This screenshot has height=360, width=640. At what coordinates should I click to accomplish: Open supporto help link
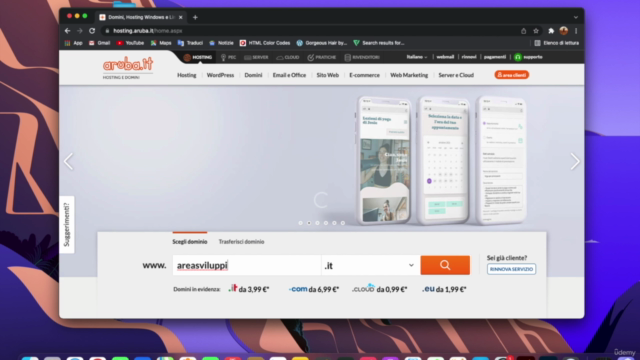point(529,57)
